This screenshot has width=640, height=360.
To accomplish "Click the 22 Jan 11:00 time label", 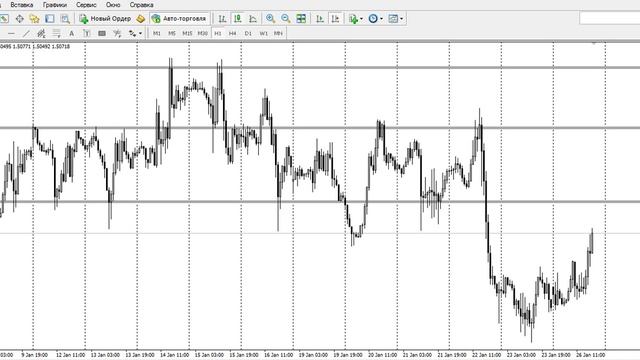I will (487, 355).
